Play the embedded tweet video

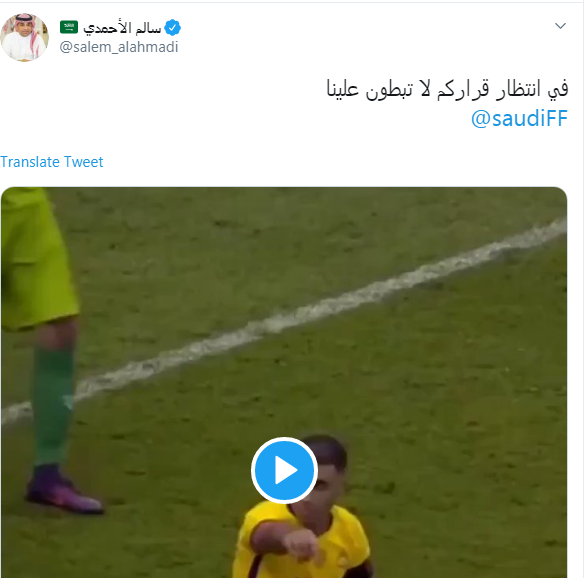pyautogui.click(x=284, y=470)
